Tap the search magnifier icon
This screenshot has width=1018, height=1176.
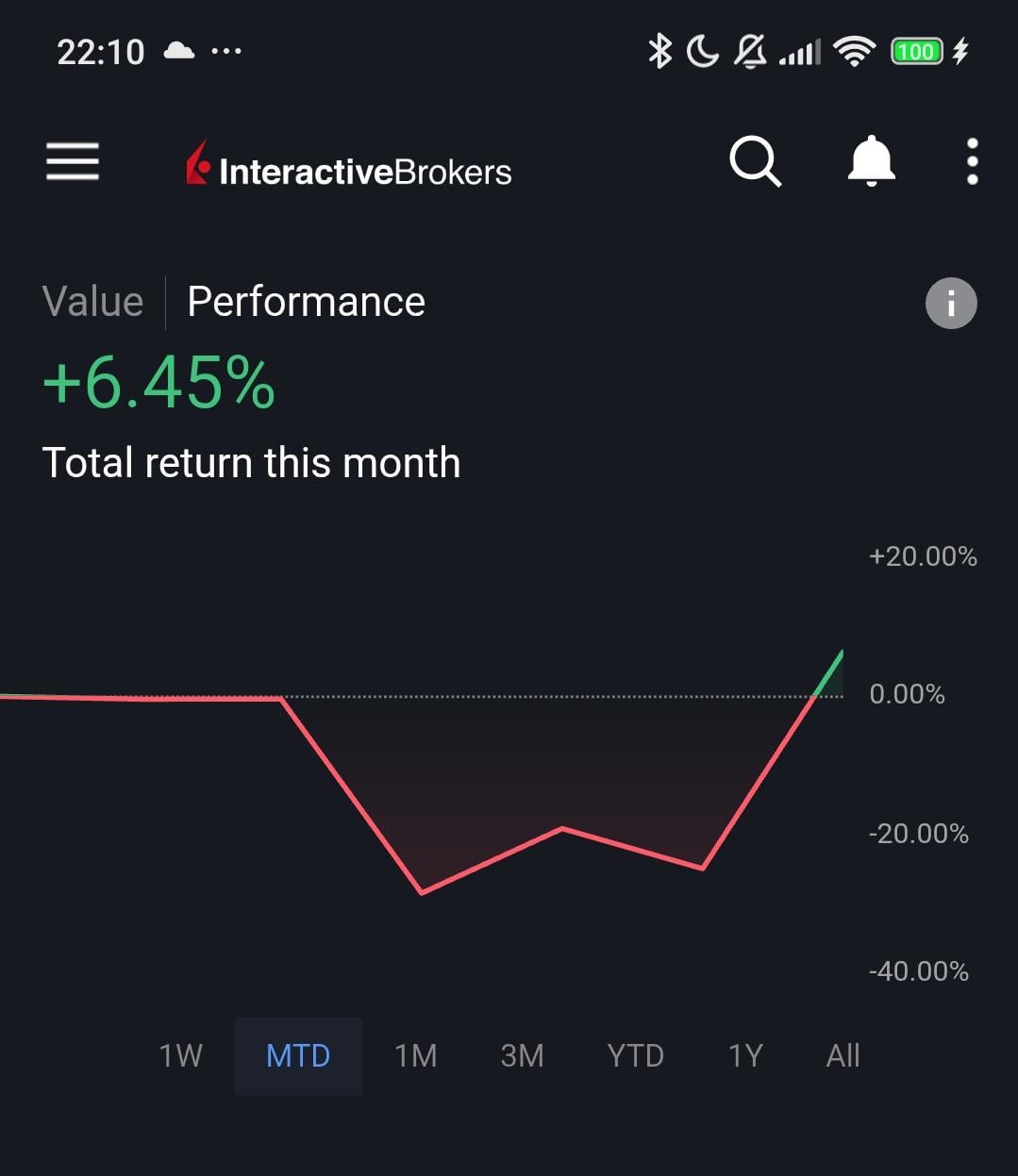[x=755, y=162]
